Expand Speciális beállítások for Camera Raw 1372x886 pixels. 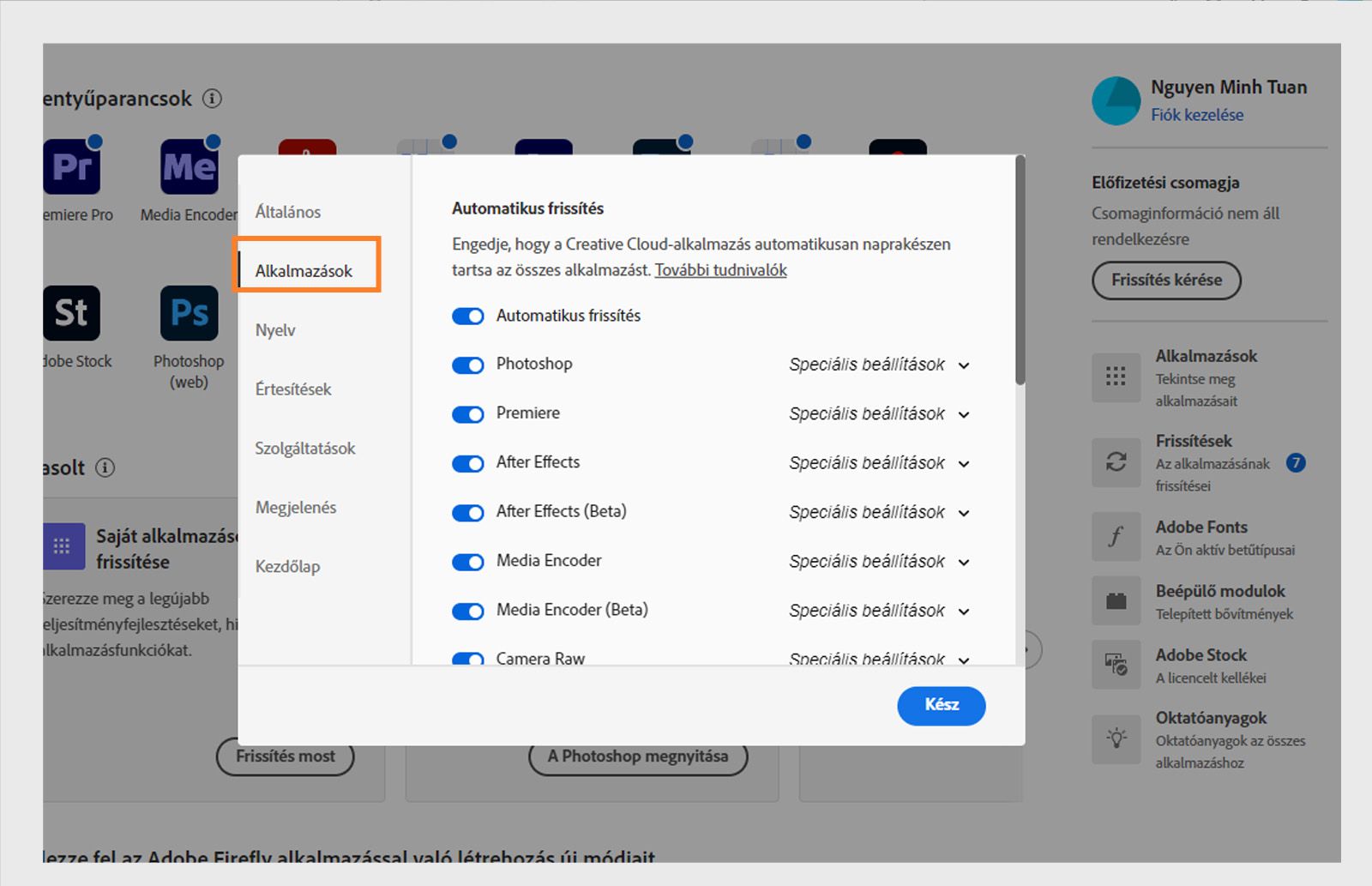tap(880, 659)
